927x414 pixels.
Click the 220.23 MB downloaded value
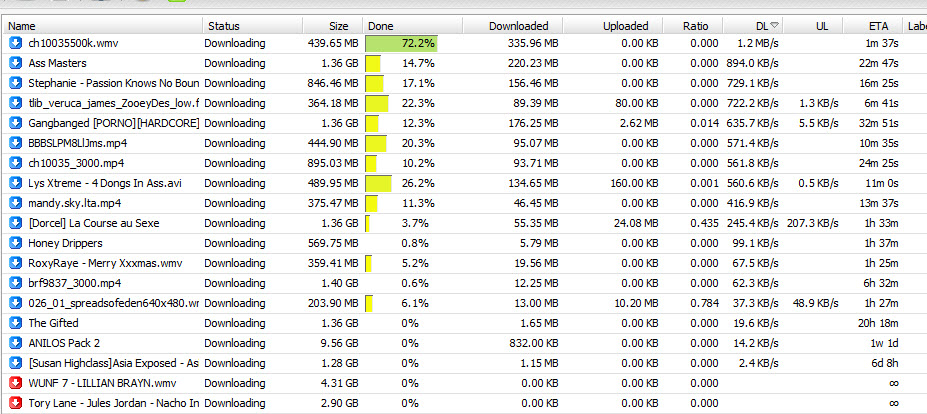coord(533,63)
